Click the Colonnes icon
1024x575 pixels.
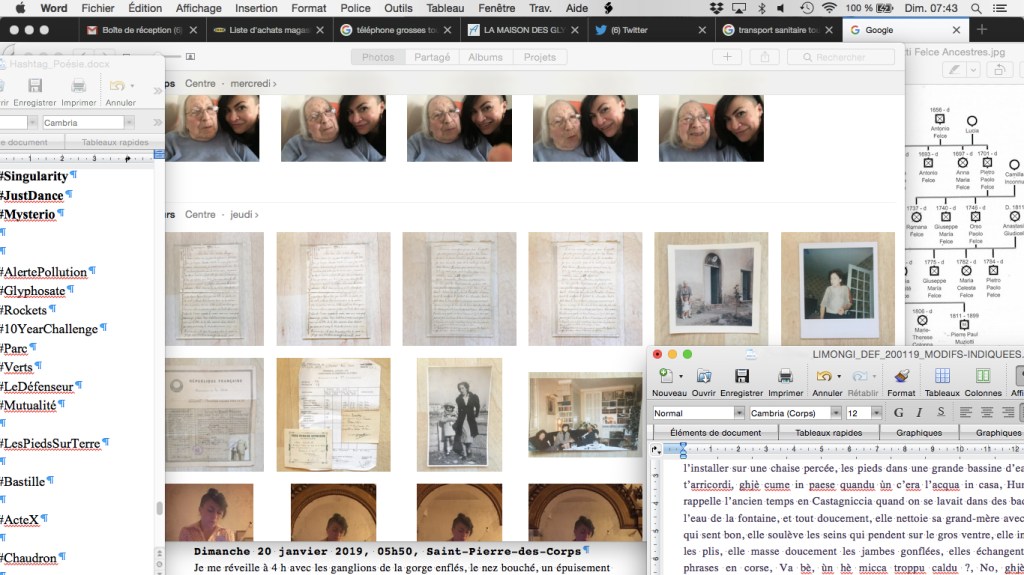point(982,377)
